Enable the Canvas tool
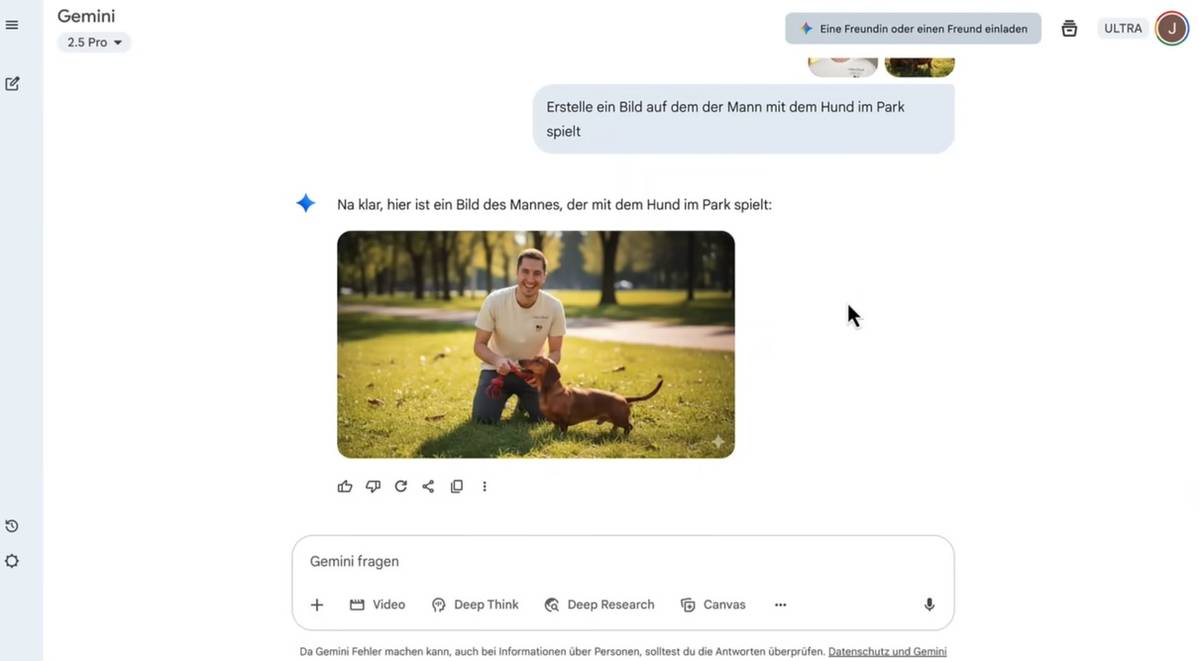1199x661 pixels. coord(713,605)
